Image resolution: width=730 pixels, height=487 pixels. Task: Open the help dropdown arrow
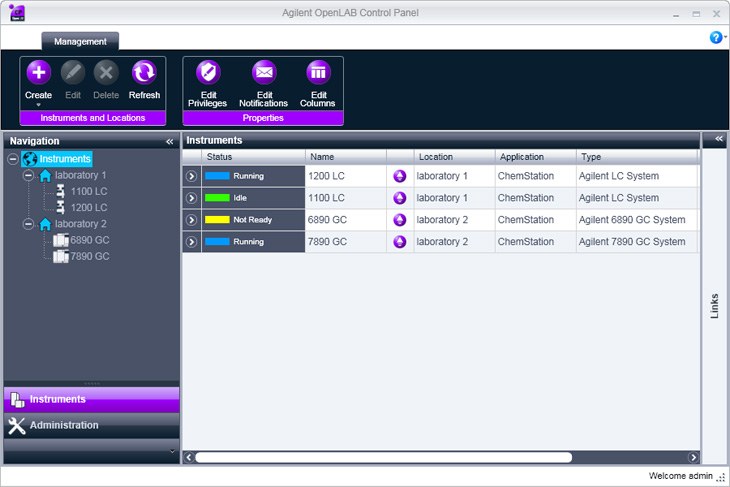click(725, 37)
